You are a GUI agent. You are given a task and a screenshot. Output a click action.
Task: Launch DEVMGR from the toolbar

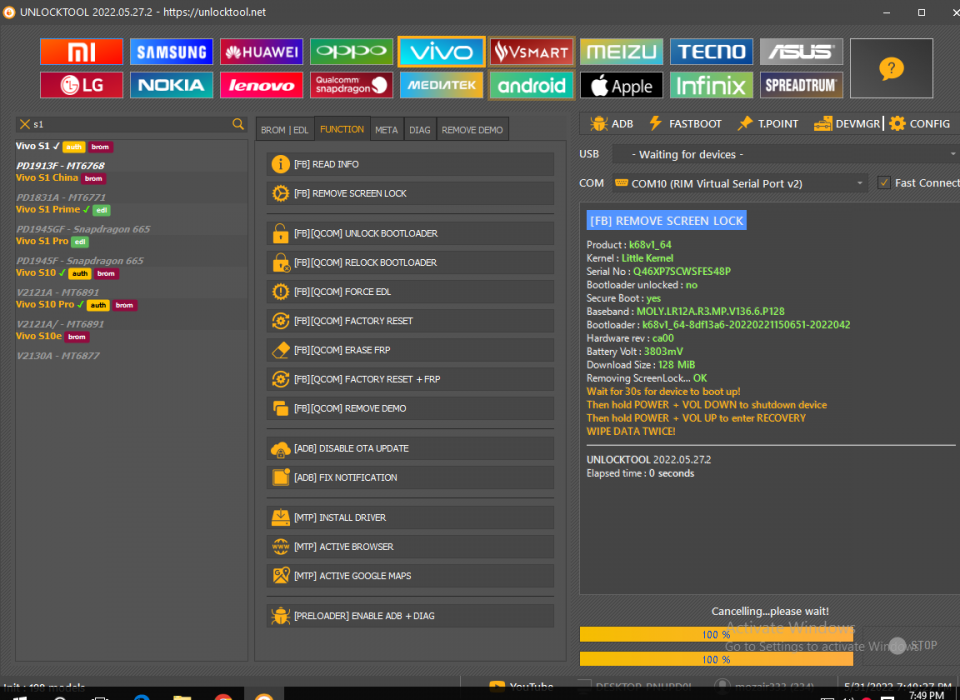click(847, 124)
